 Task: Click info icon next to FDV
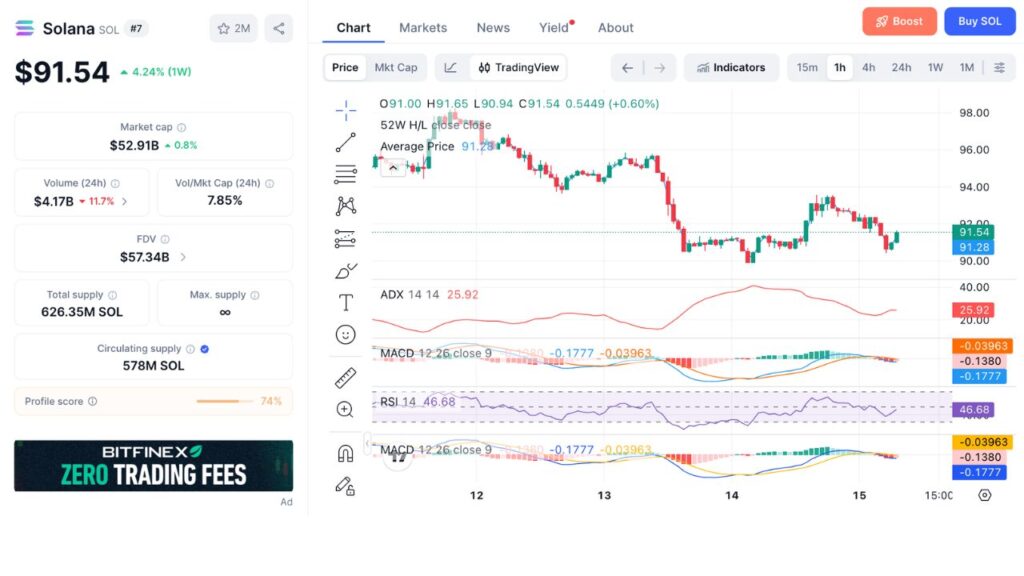click(165, 239)
